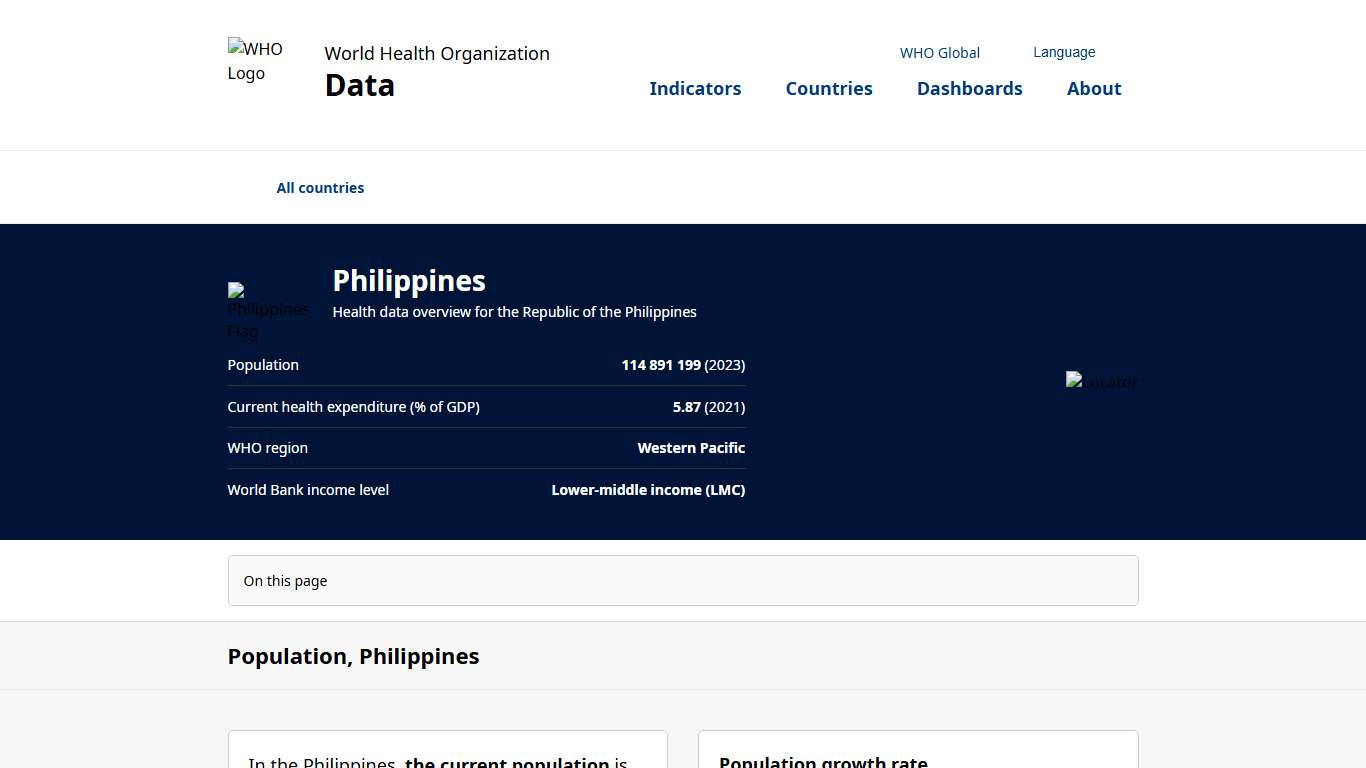1366x768 pixels.
Task: Open the Countries menu
Action: tap(829, 88)
